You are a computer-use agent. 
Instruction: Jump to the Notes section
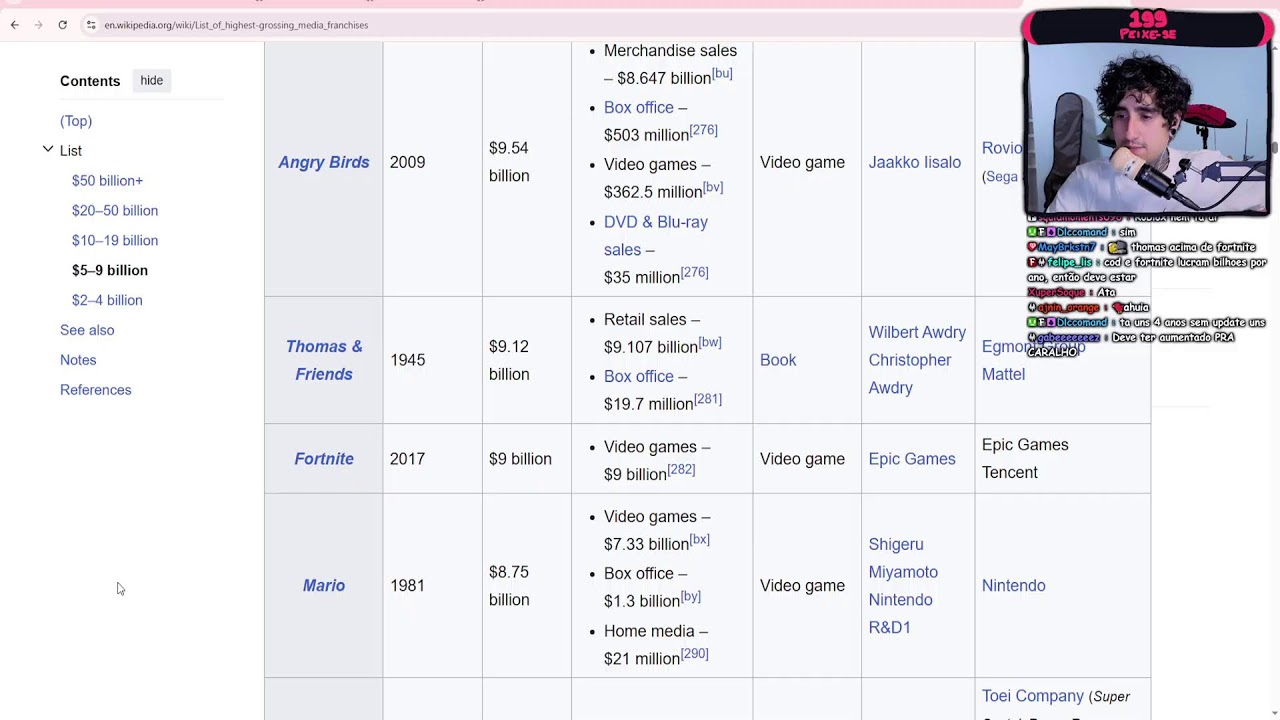point(78,361)
